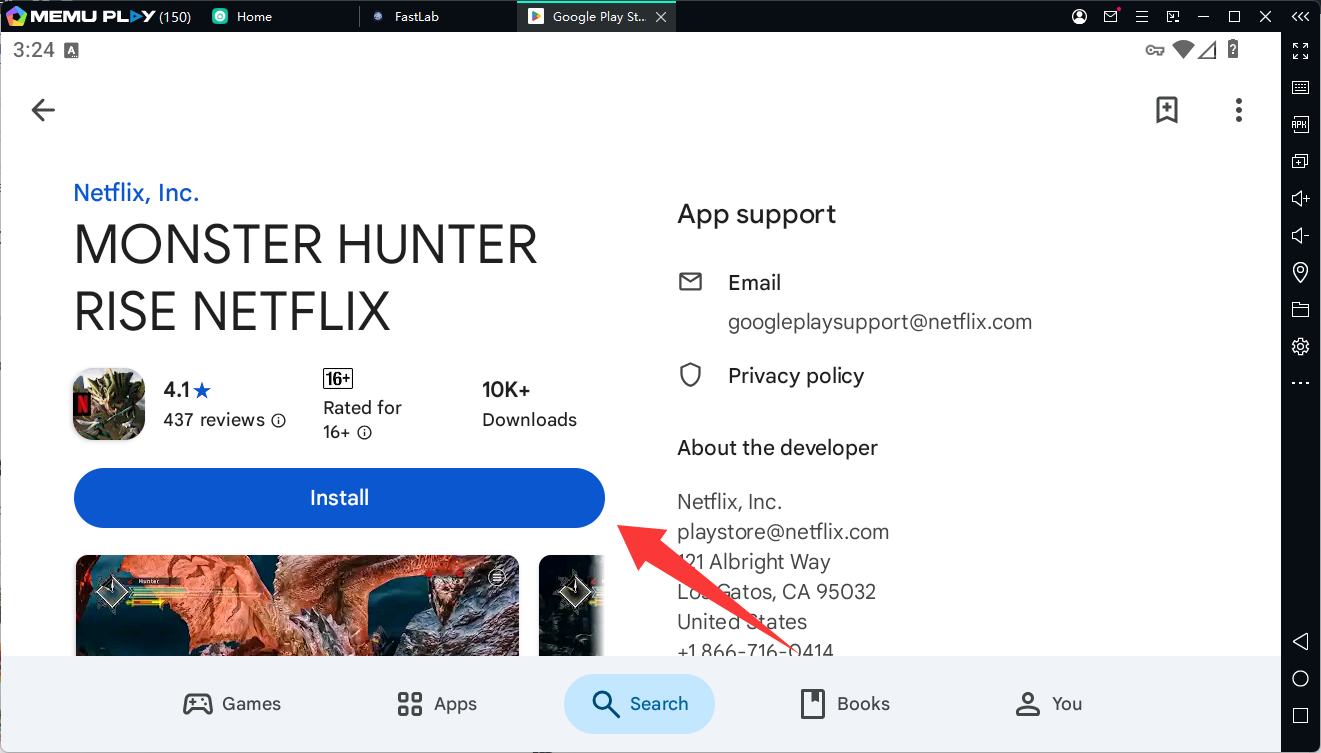This screenshot has width=1321, height=753.
Task: Increase emulator volume
Action: 1300,198
